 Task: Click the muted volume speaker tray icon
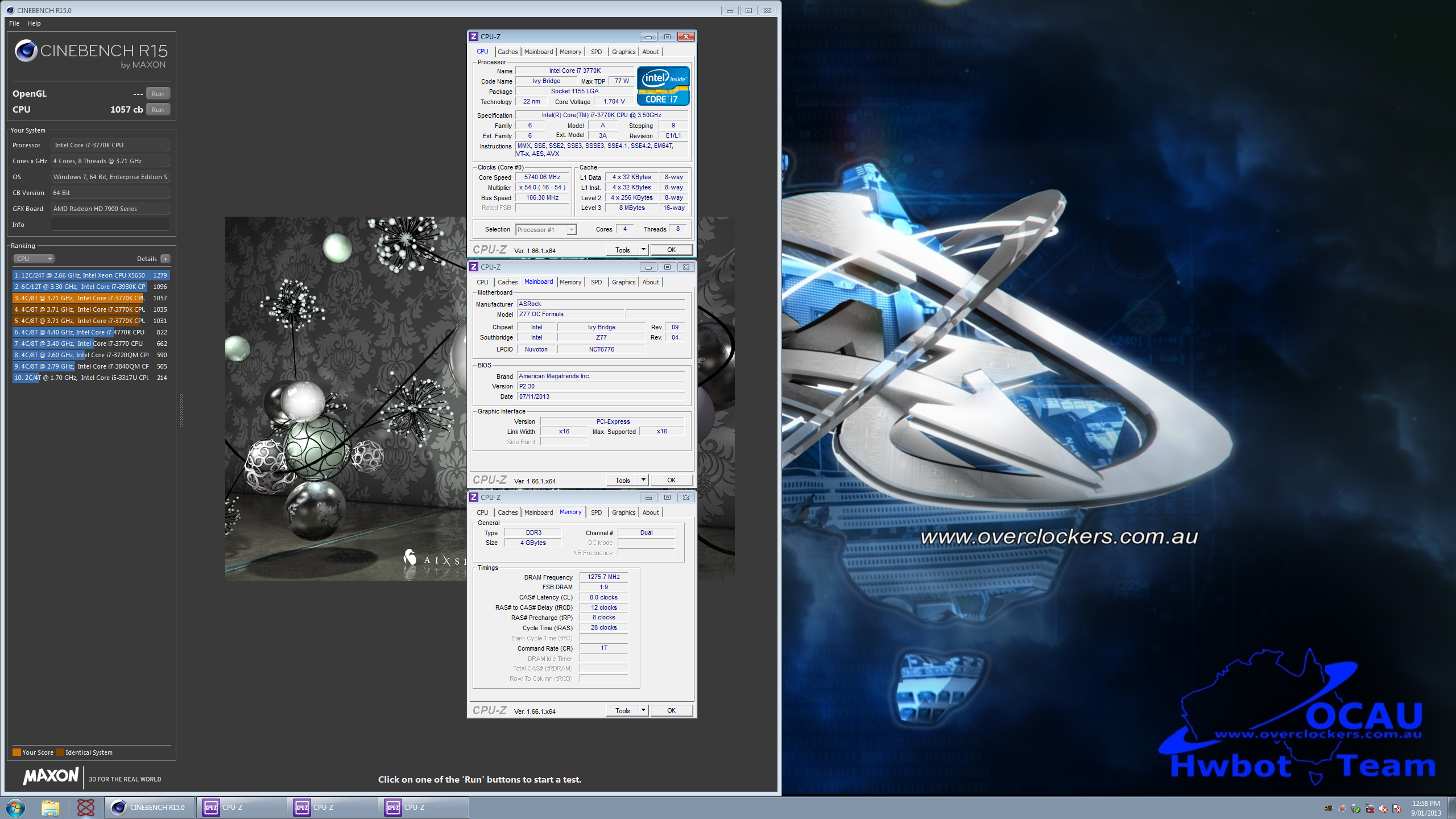(x=1383, y=808)
